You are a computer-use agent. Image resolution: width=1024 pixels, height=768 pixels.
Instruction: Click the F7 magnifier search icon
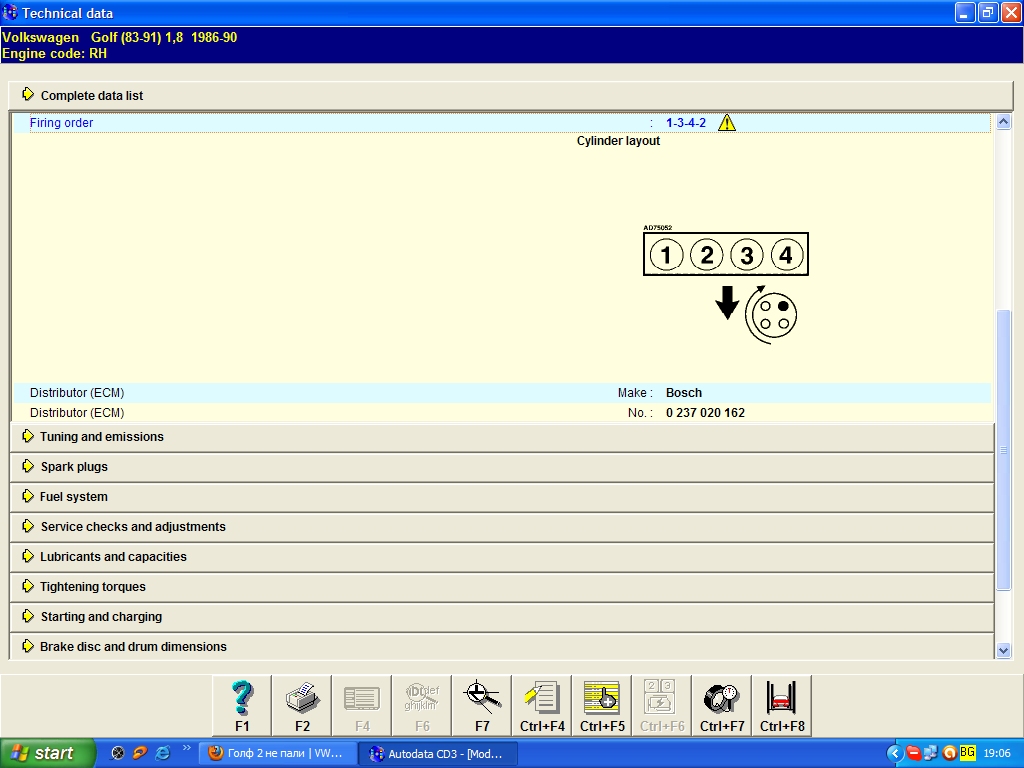(x=482, y=705)
